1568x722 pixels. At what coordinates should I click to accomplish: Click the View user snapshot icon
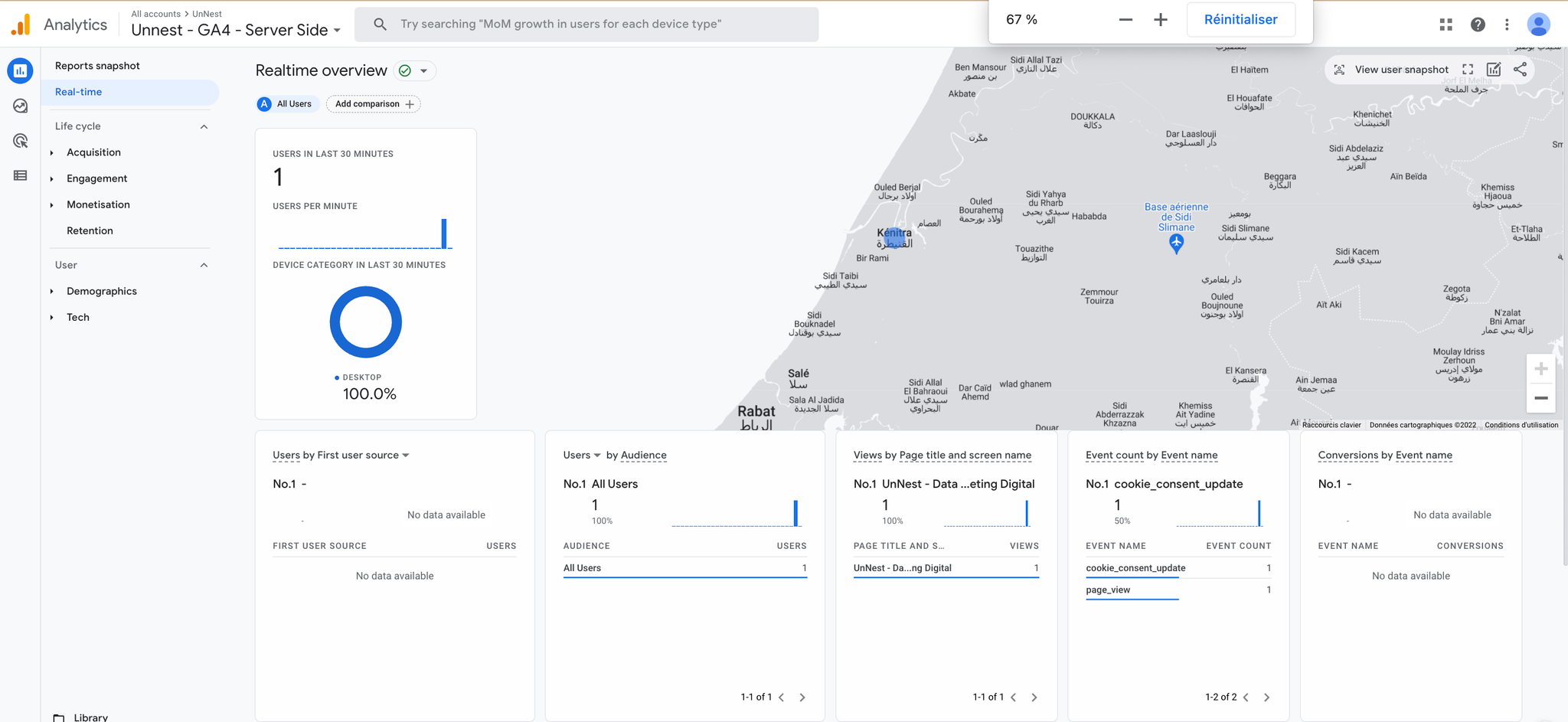pos(1339,70)
